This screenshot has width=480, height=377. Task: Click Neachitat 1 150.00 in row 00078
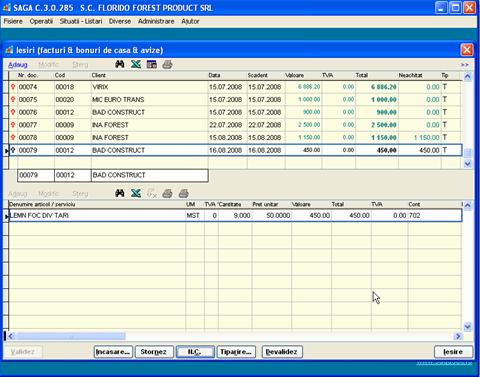pos(426,138)
